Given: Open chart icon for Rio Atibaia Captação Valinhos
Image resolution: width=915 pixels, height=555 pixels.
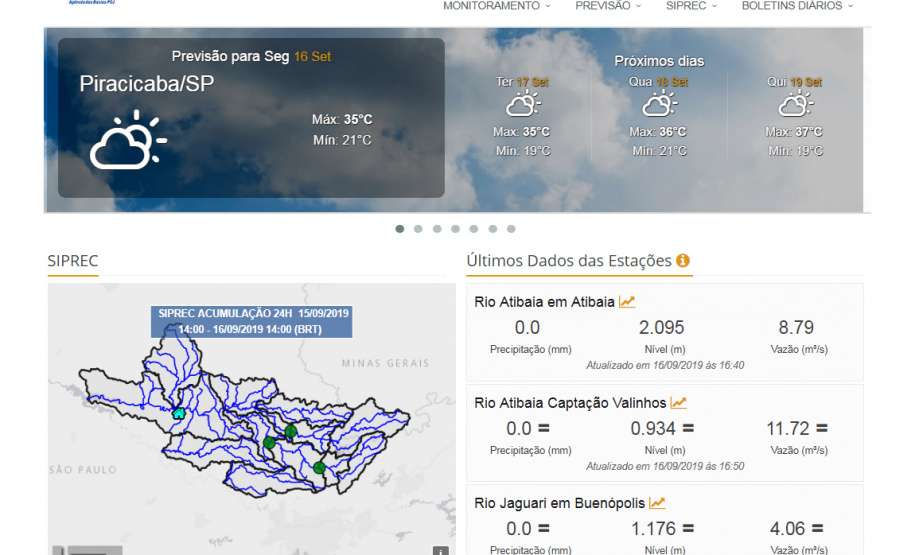Looking at the screenshot, I should pos(678,403).
